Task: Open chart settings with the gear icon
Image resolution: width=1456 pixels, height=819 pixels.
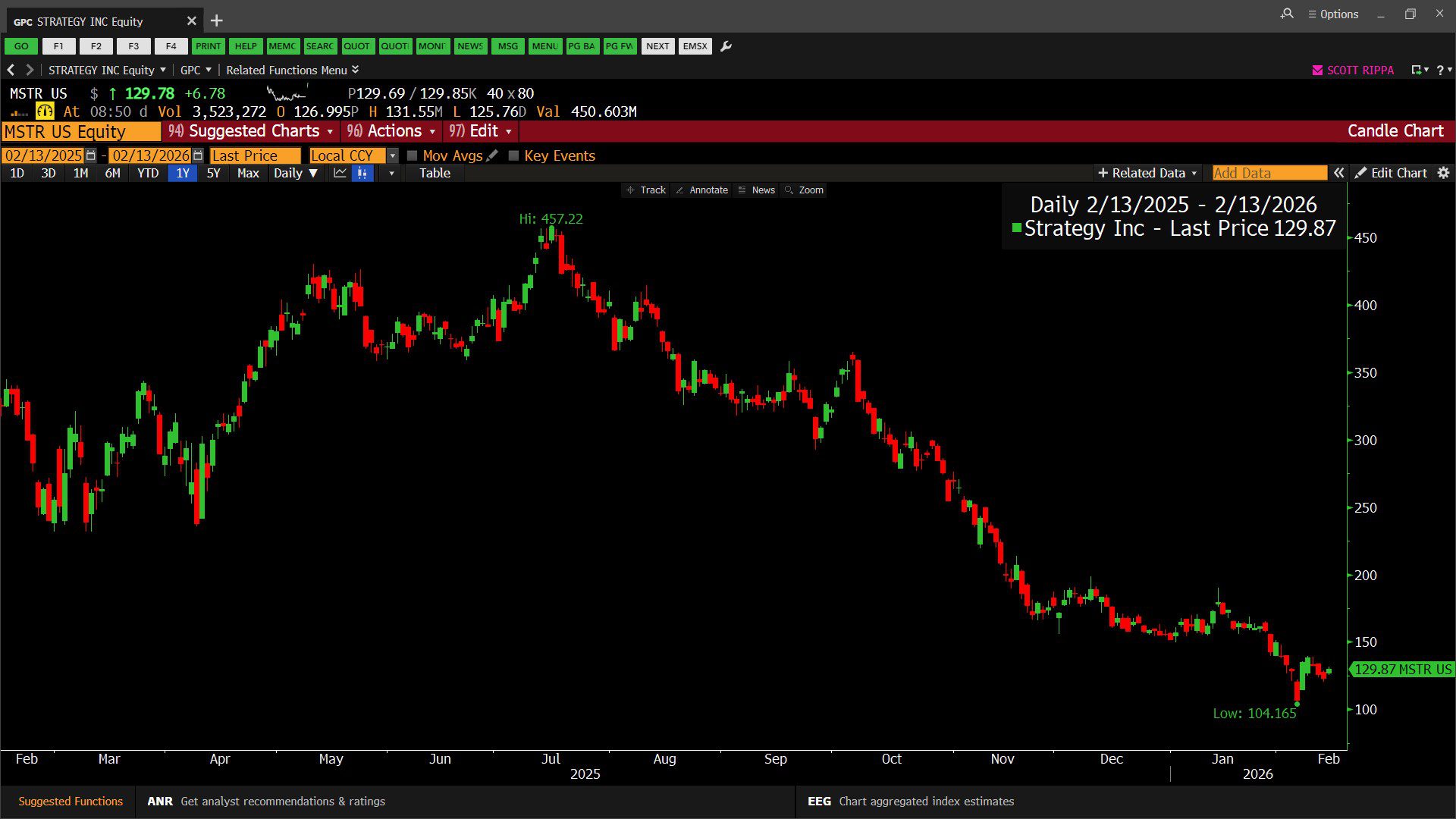Action: click(1444, 173)
